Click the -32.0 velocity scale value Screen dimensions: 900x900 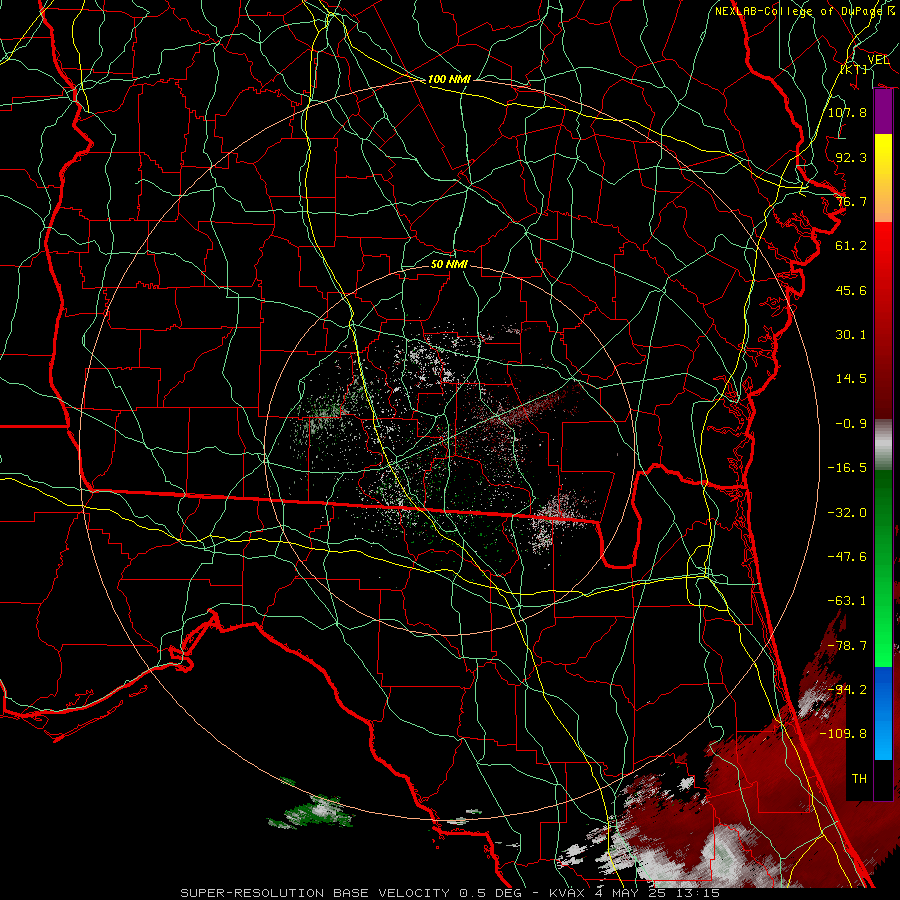[847, 512]
